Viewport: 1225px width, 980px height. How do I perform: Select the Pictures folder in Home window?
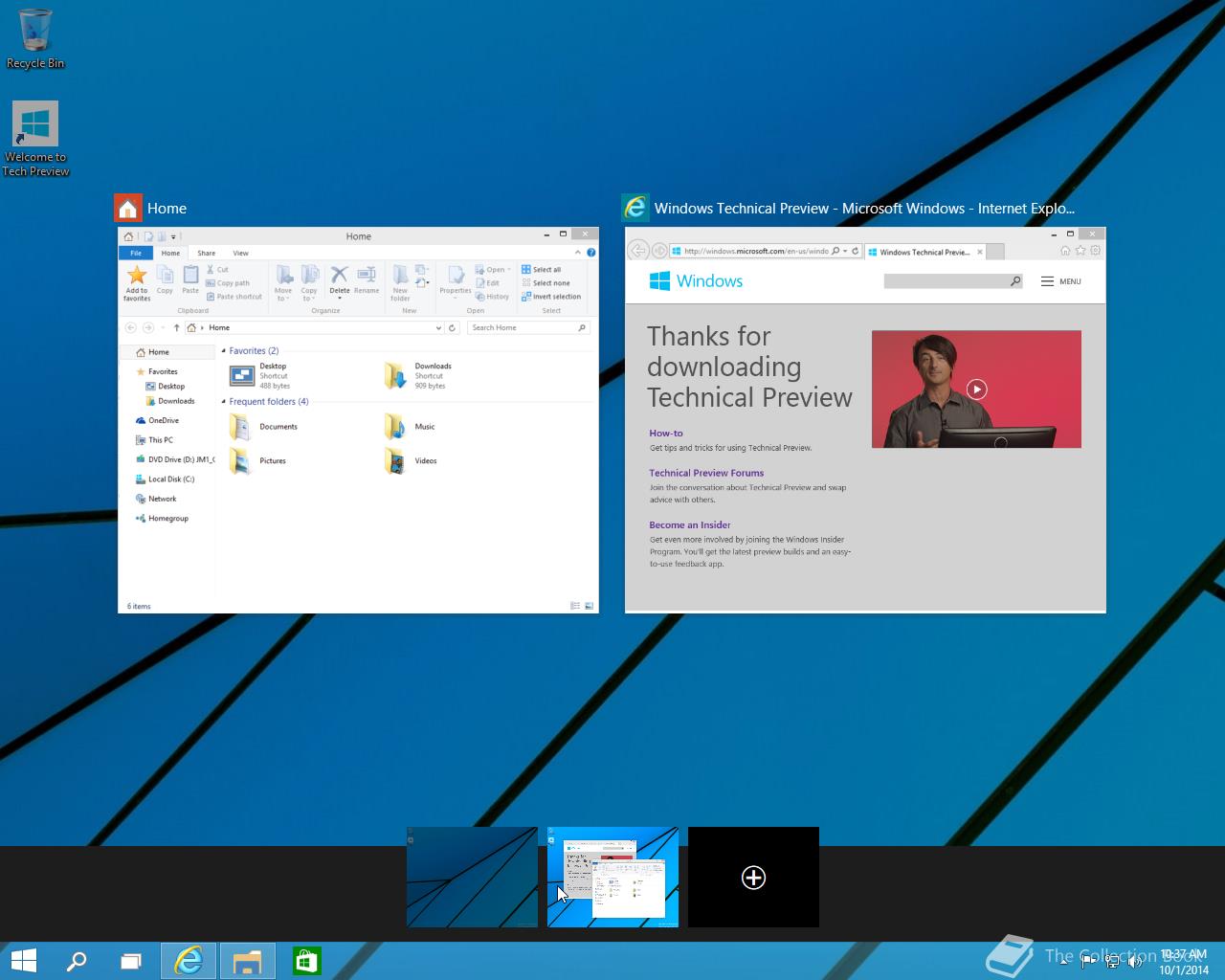click(x=258, y=461)
